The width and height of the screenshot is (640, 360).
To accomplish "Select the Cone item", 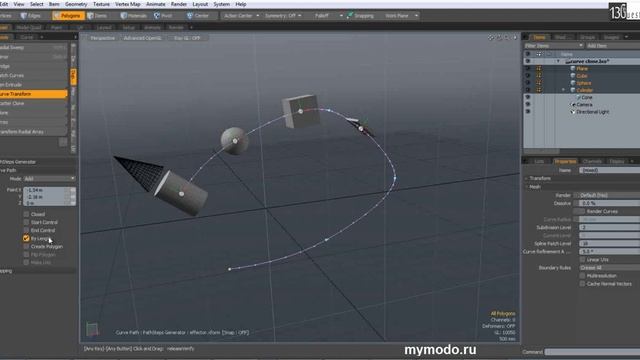I will pyautogui.click(x=587, y=98).
